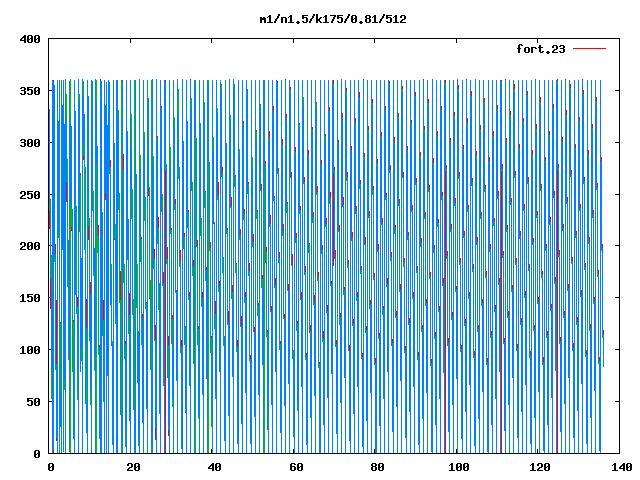Click the x-axis label 120
This screenshot has width=640, height=480.
click(x=540, y=467)
